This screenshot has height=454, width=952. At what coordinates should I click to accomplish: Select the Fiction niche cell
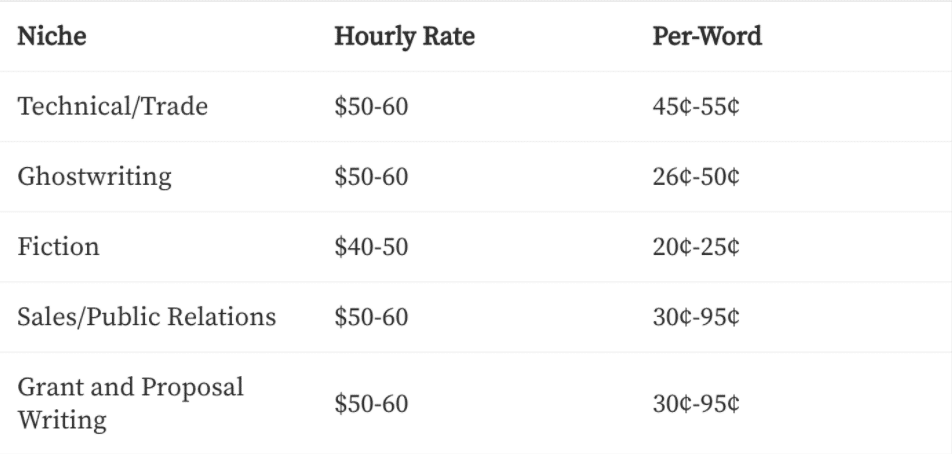tap(58, 247)
